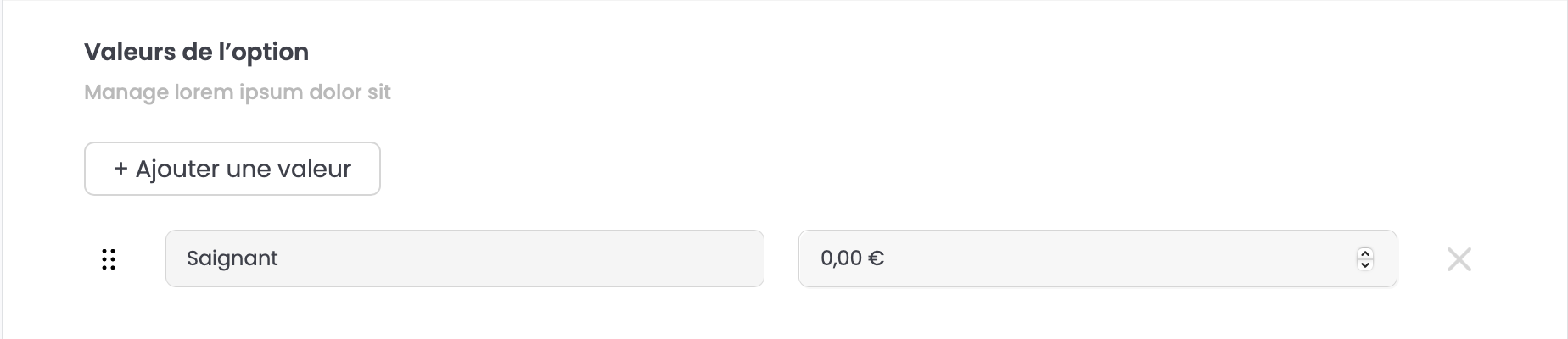The height and width of the screenshot is (339, 1568).
Task: Click the spinner control in the price field
Action: tap(1364, 258)
